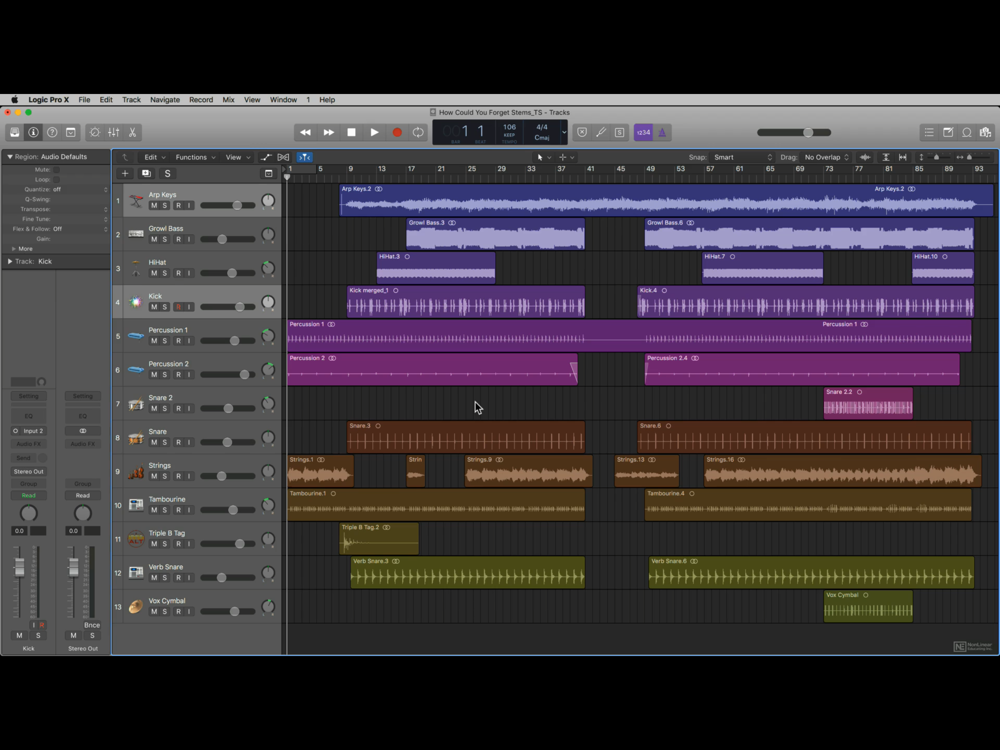The image size is (1000, 750).
Task: Click the Play button in the transport
Action: [374, 132]
